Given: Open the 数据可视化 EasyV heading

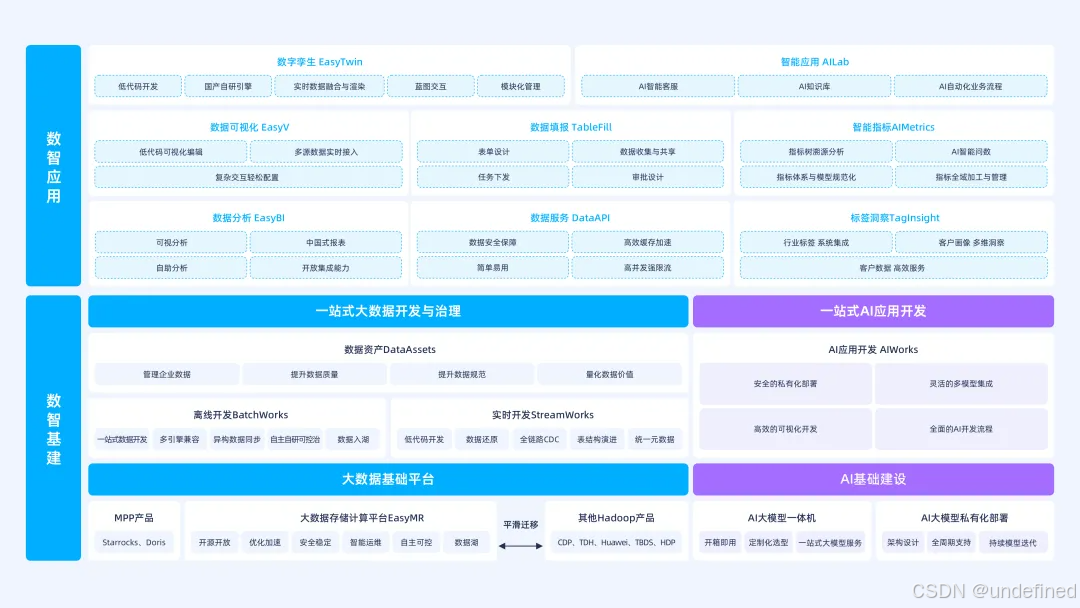Looking at the screenshot, I should 249,127.
